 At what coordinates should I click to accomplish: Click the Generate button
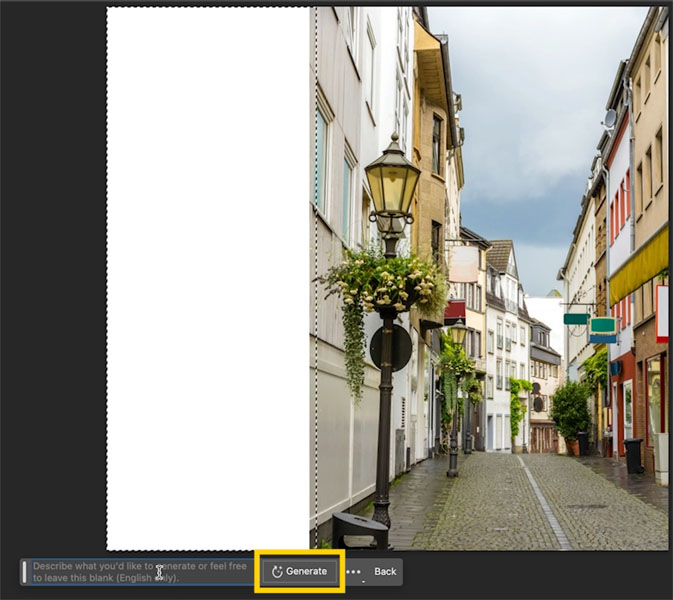[300, 571]
